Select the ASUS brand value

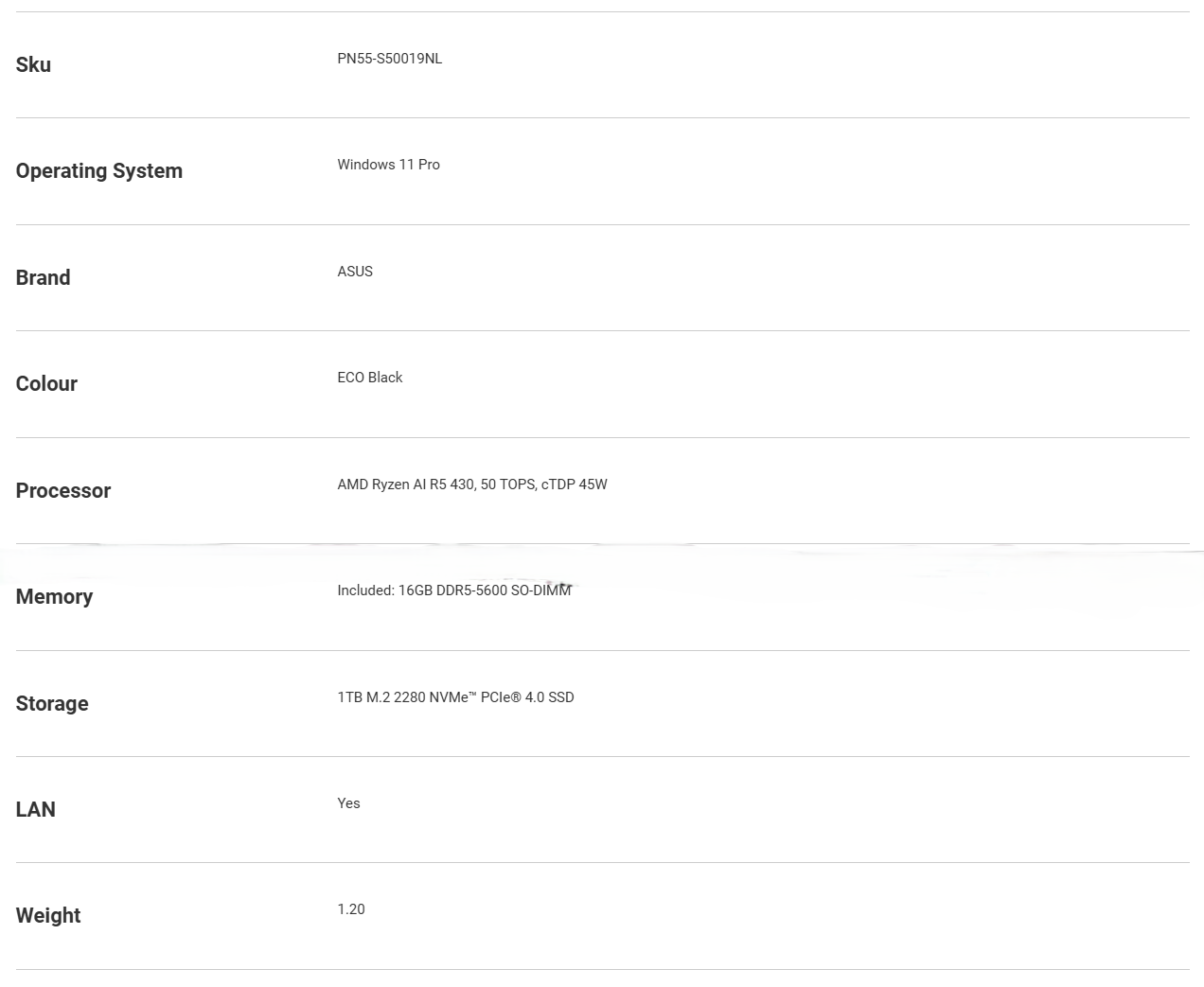coord(355,272)
